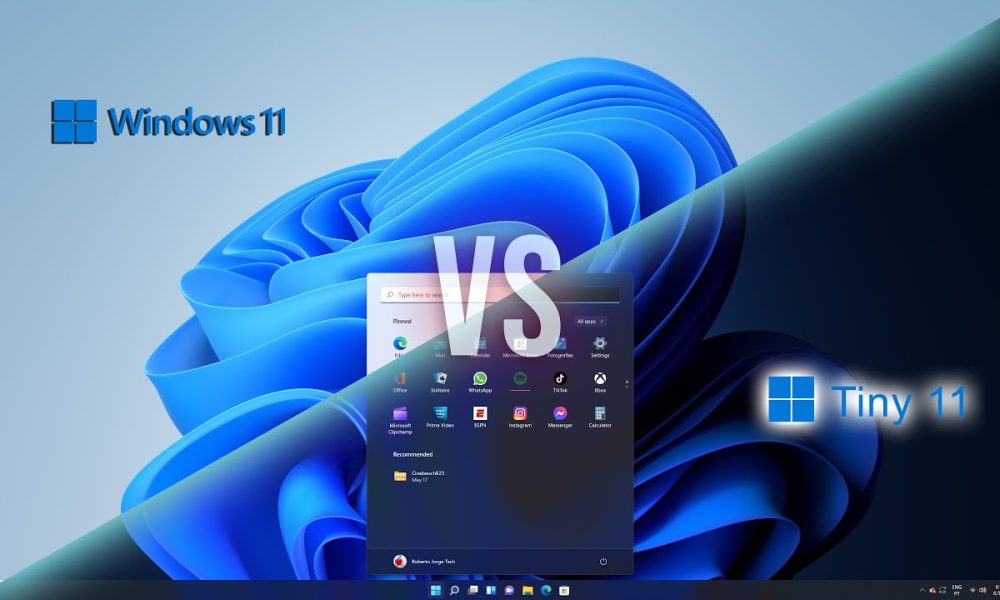Launch Solitaire
The width and height of the screenshot is (1000, 600).
pos(440,378)
